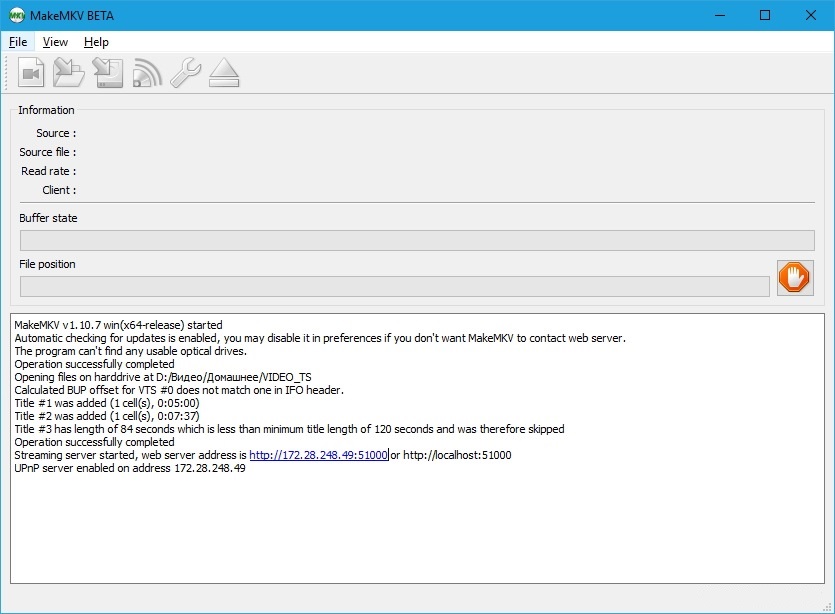Maximize the MakeMKV window
Viewport: 835px width, 614px height.
click(x=765, y=15)
